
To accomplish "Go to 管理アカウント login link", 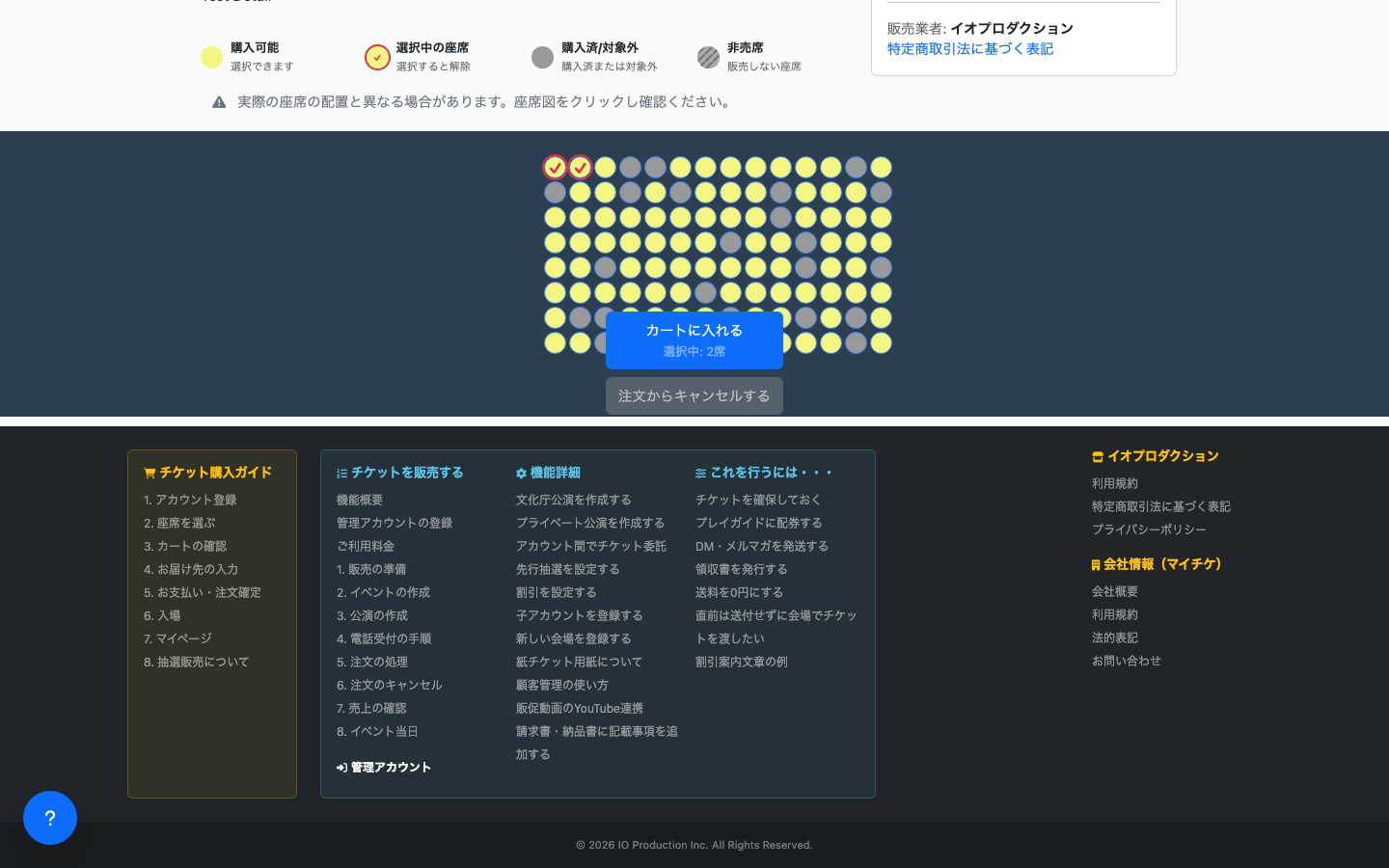I will tap(384, 768).
